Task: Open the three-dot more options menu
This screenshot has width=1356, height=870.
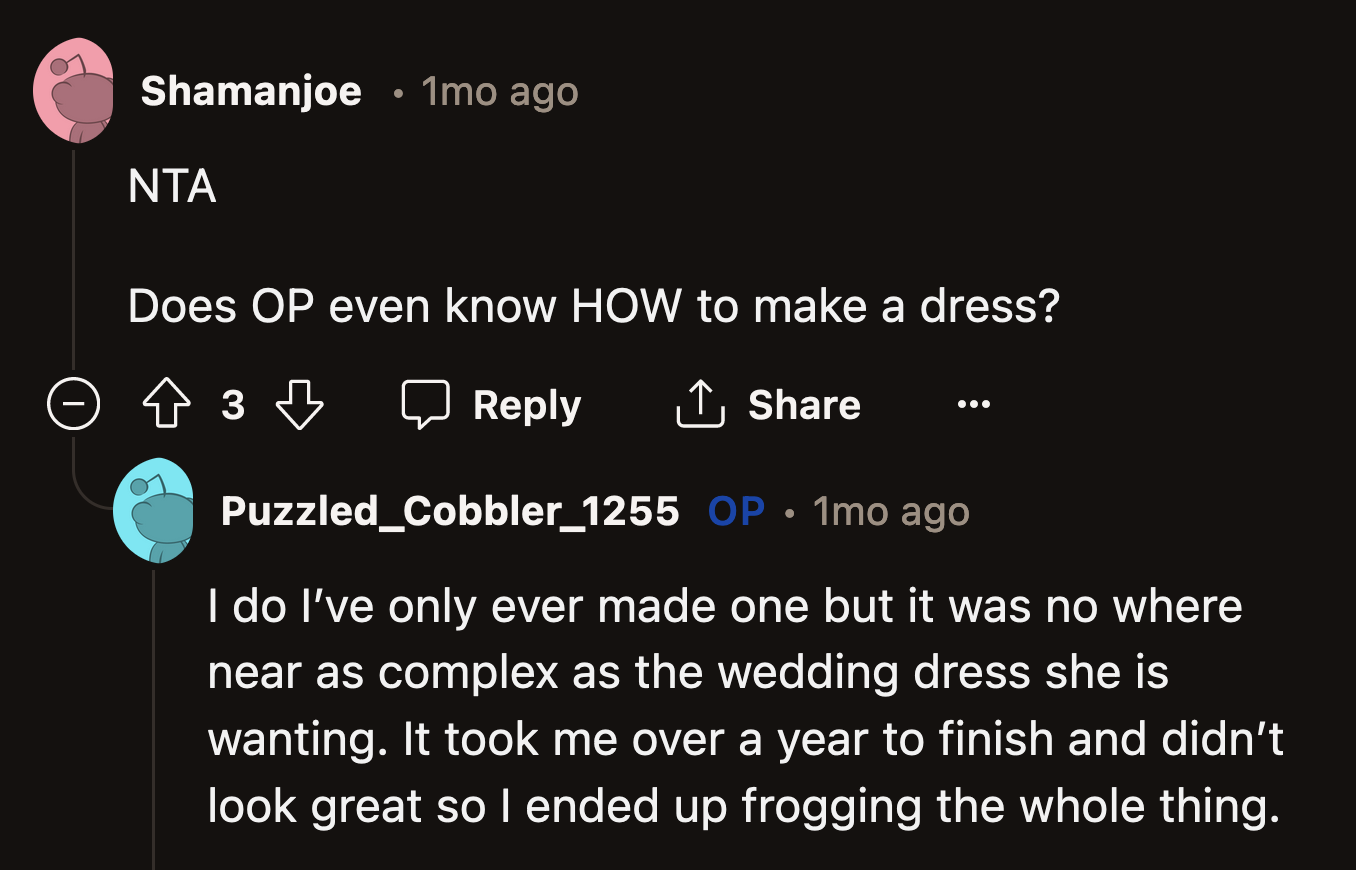Action: [x=973, y=405]
